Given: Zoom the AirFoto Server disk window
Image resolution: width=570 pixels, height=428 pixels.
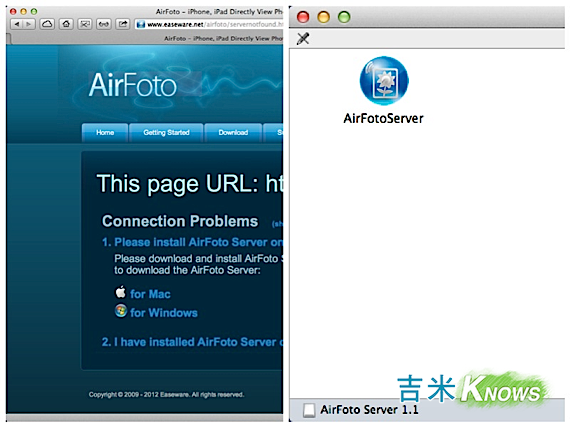Looking at the screenshot, I should coord(344,17).
